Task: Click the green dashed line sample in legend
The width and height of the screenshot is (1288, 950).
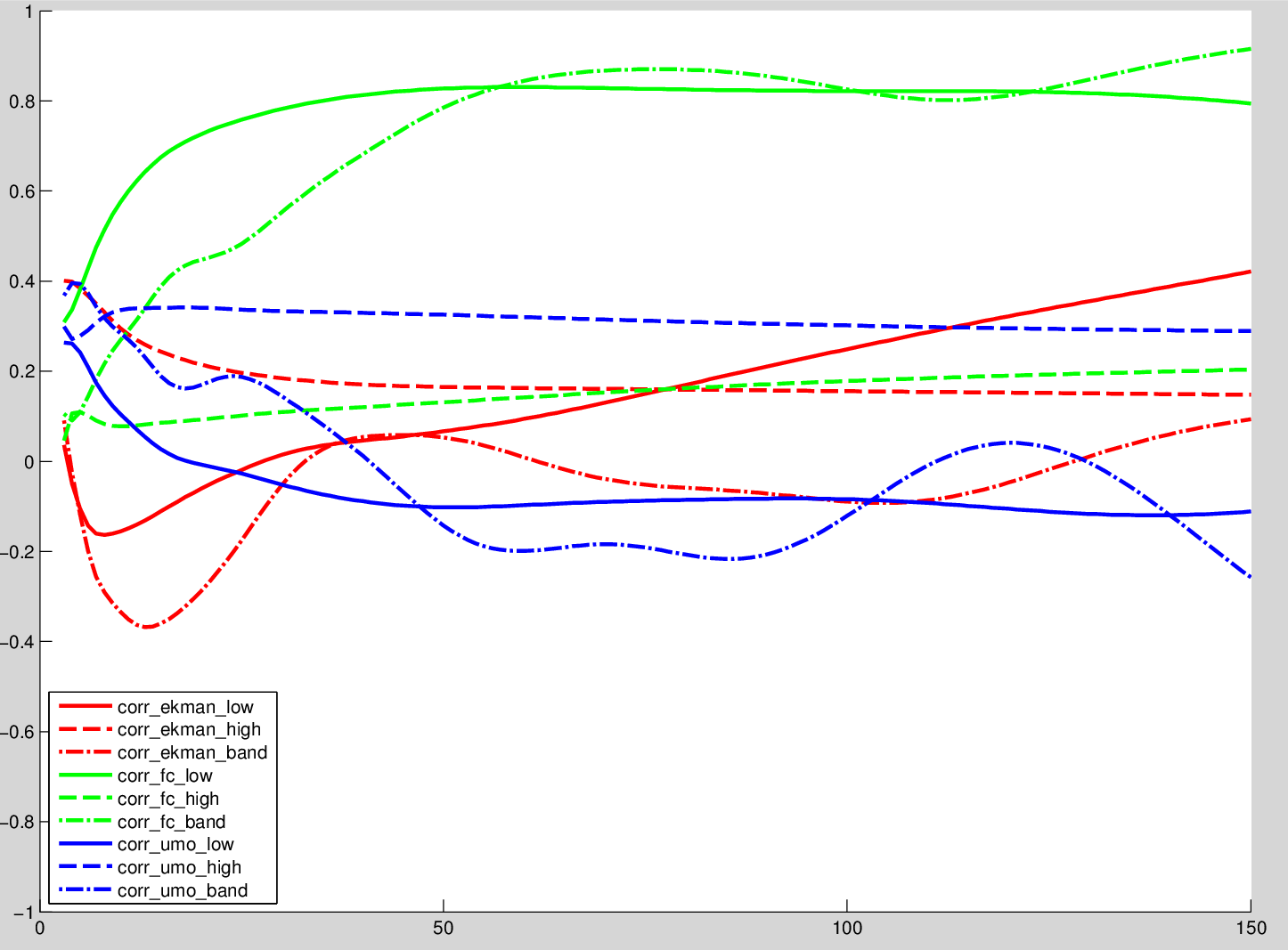Action: (x=86, y=800)
